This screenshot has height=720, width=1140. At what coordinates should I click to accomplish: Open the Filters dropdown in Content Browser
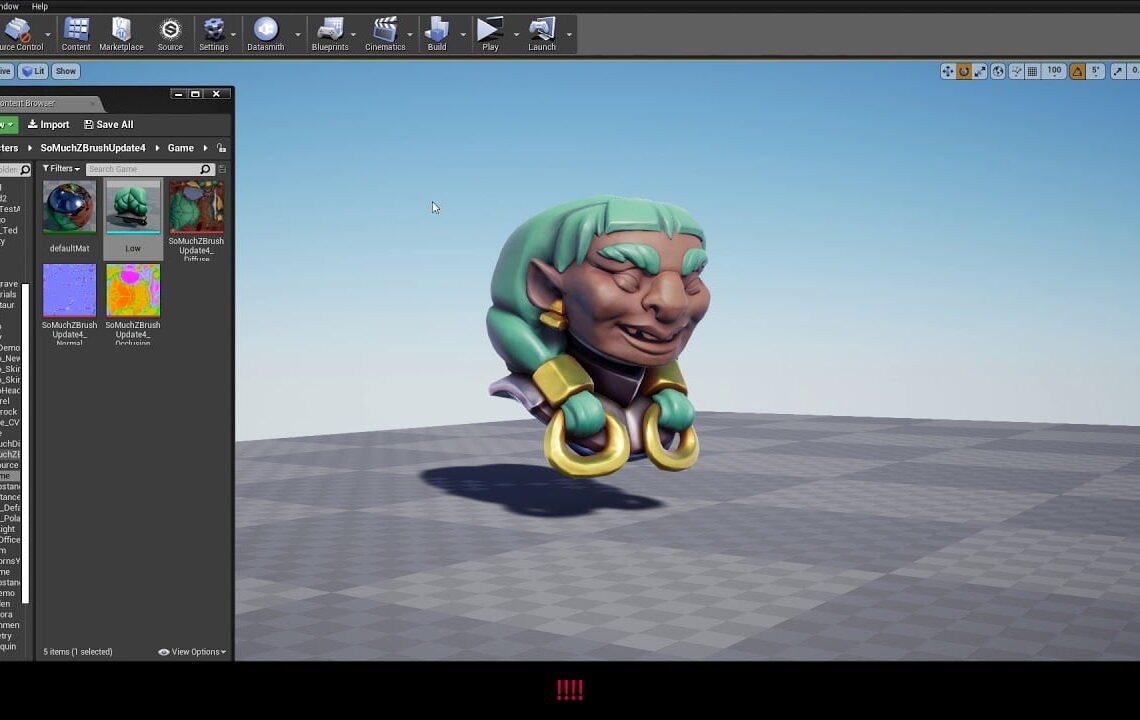pyautogui.click(x=60, y=168)
